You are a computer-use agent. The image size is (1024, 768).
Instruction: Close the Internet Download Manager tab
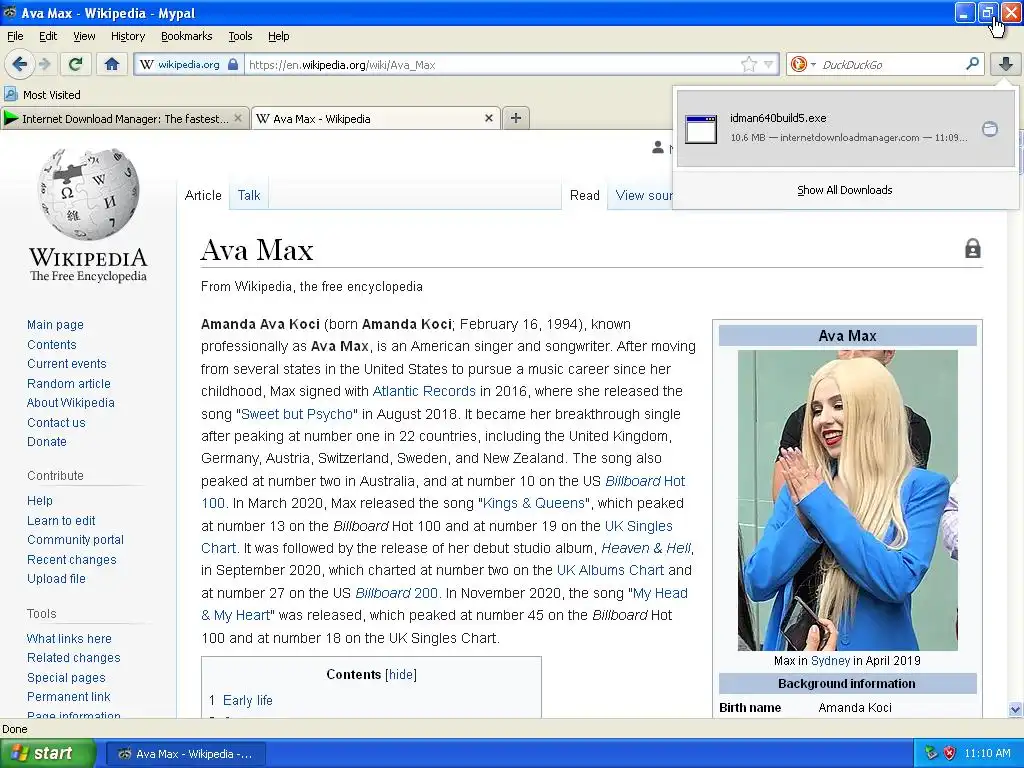click(x=238, y=118)
